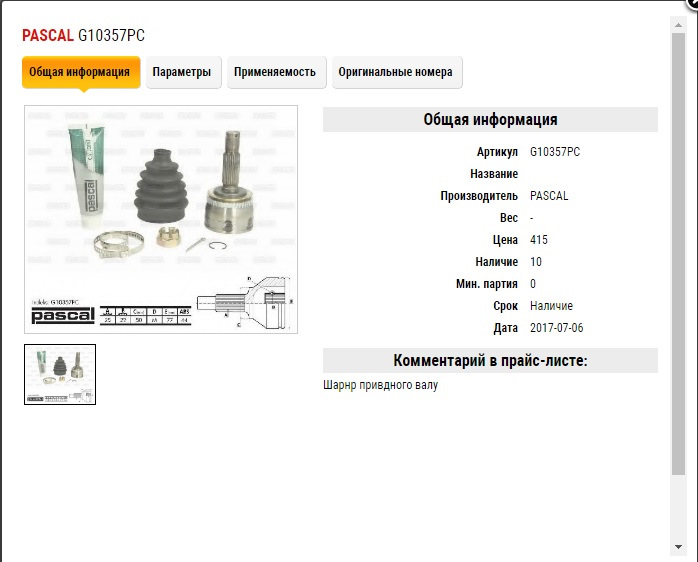Click the PASCAL brand title
The height and width of the screenshot is (562, 698).
(x=48, y=35)
